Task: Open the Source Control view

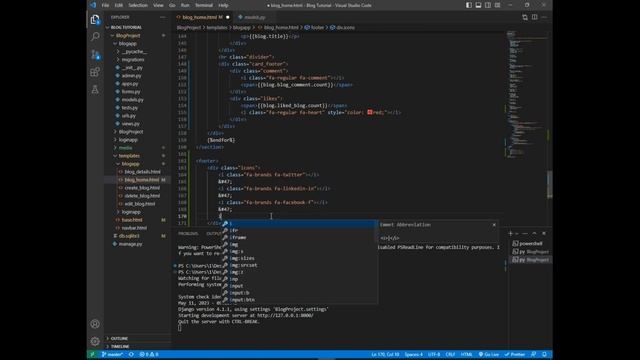Action: click(95, 54)
